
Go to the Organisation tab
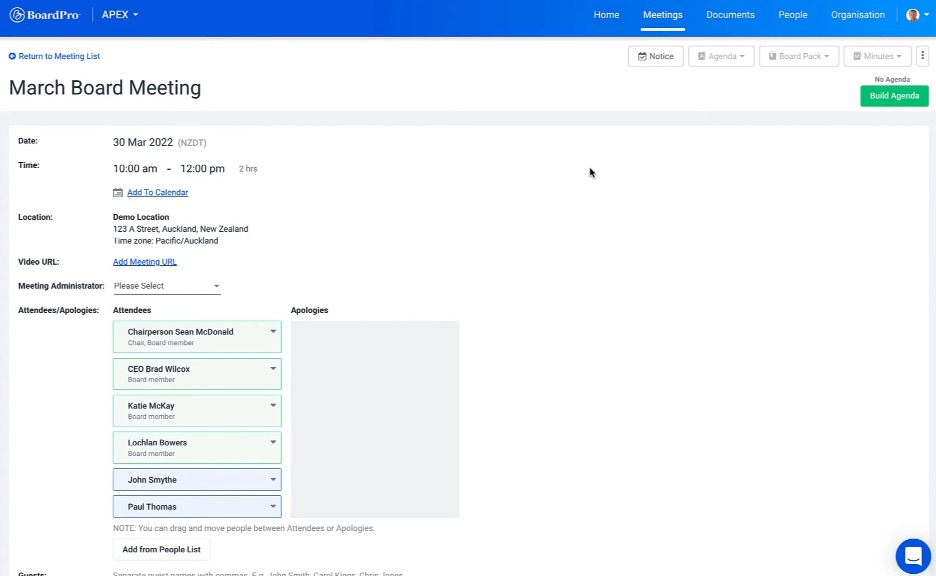(x=858, y=15)
